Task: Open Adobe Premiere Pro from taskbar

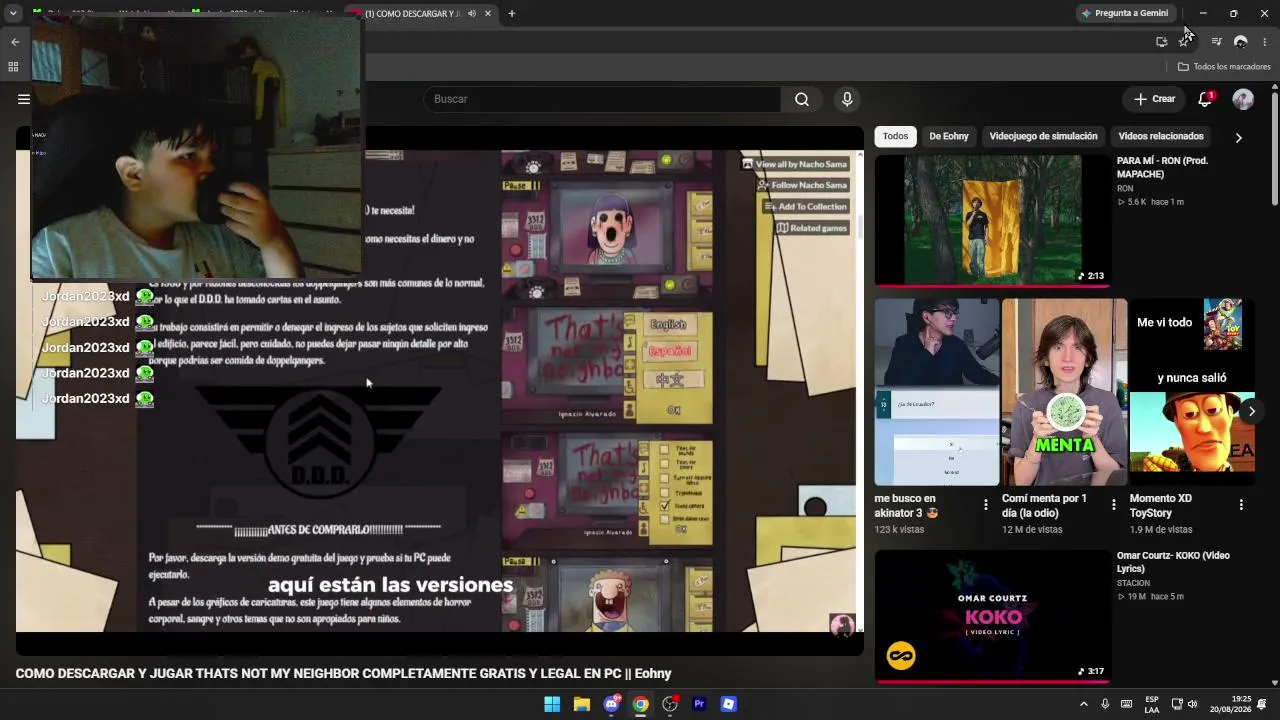Action: (699, 704)
